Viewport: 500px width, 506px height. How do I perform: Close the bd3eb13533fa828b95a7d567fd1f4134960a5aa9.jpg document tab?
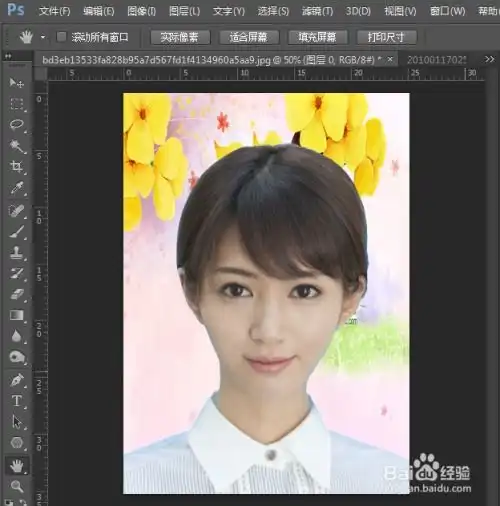390,59
